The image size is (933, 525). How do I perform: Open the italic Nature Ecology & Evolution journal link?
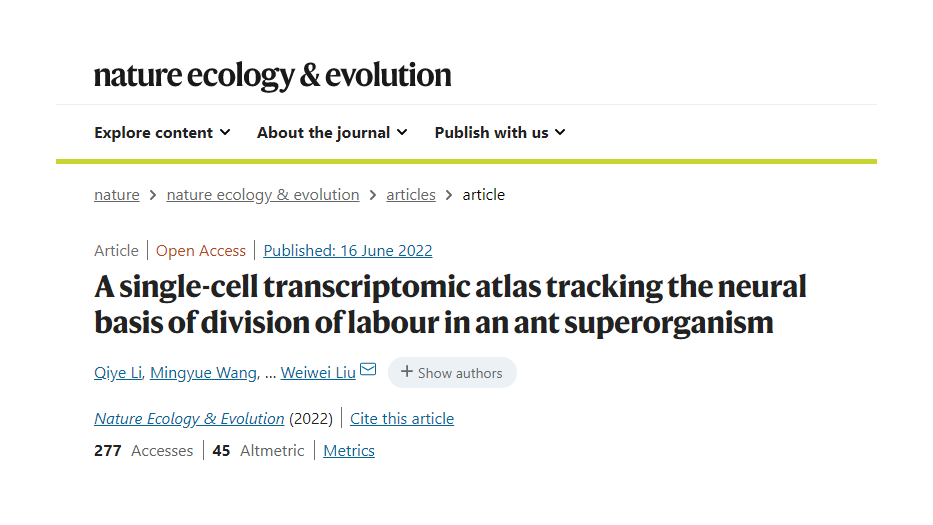[189, 419]
